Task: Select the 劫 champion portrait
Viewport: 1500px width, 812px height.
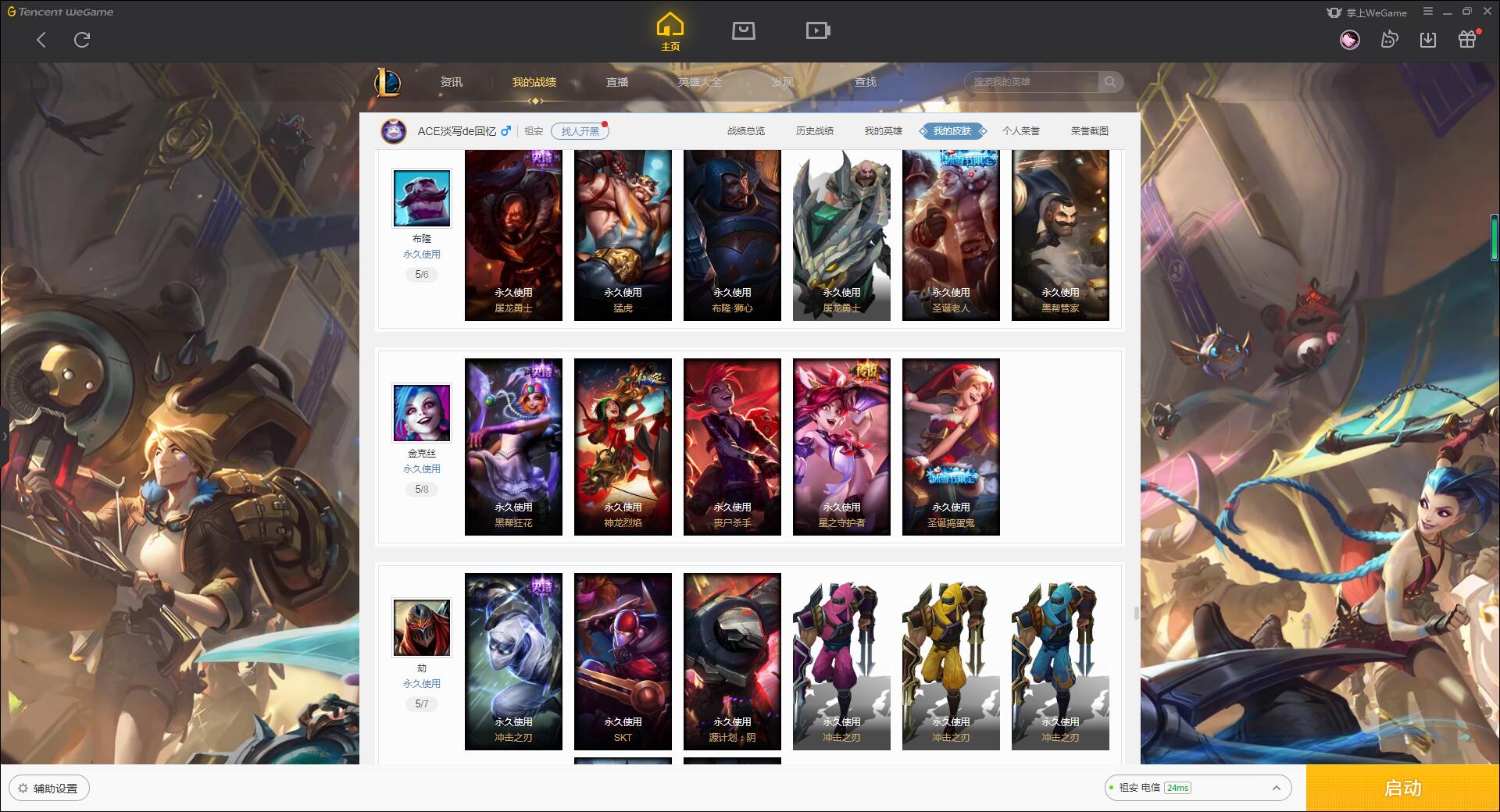Action: (x=422, y=628)
